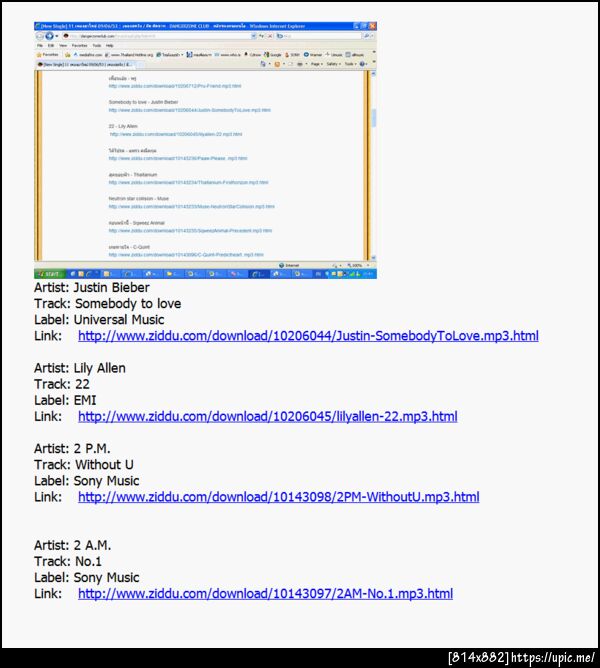Open the View menu in Internet Explorer
600x668 pixels.
point(63,46)
